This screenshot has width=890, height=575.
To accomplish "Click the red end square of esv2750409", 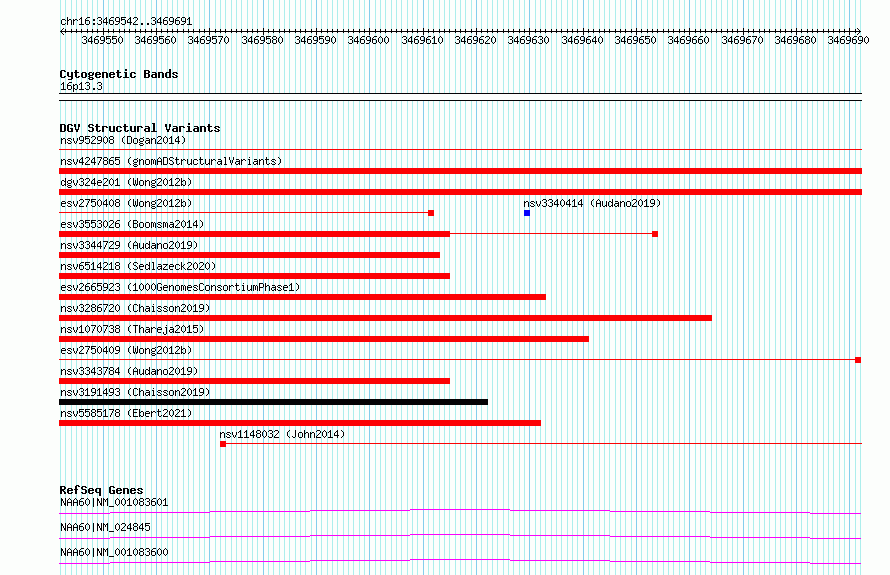I will pos(858,360).
